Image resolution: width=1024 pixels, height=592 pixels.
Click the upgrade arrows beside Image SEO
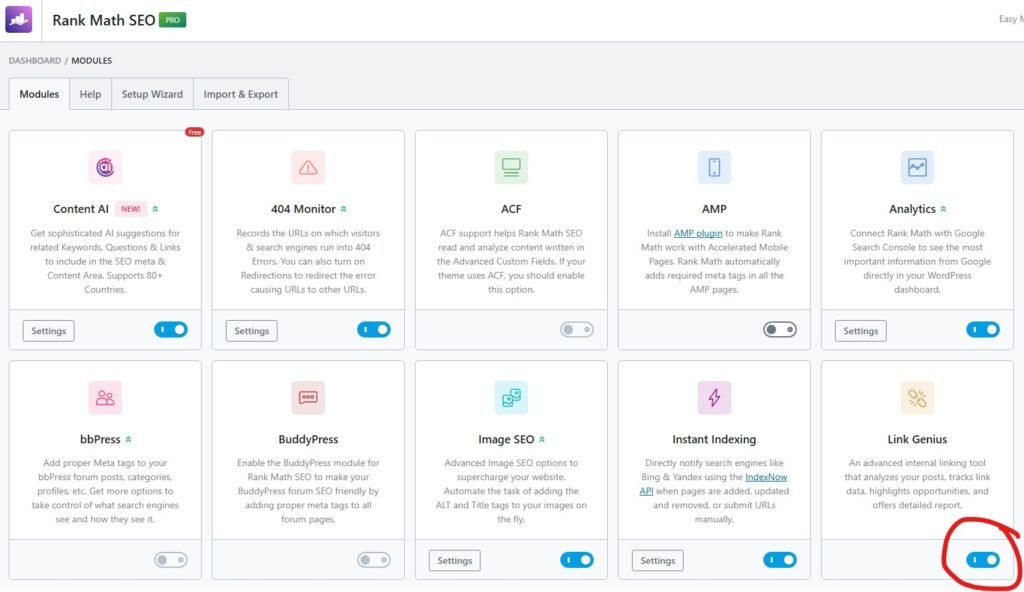542,439
